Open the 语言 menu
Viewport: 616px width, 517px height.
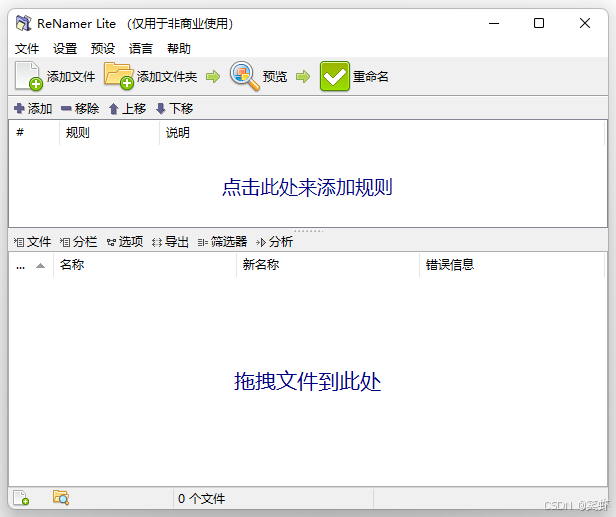point(141,49)
